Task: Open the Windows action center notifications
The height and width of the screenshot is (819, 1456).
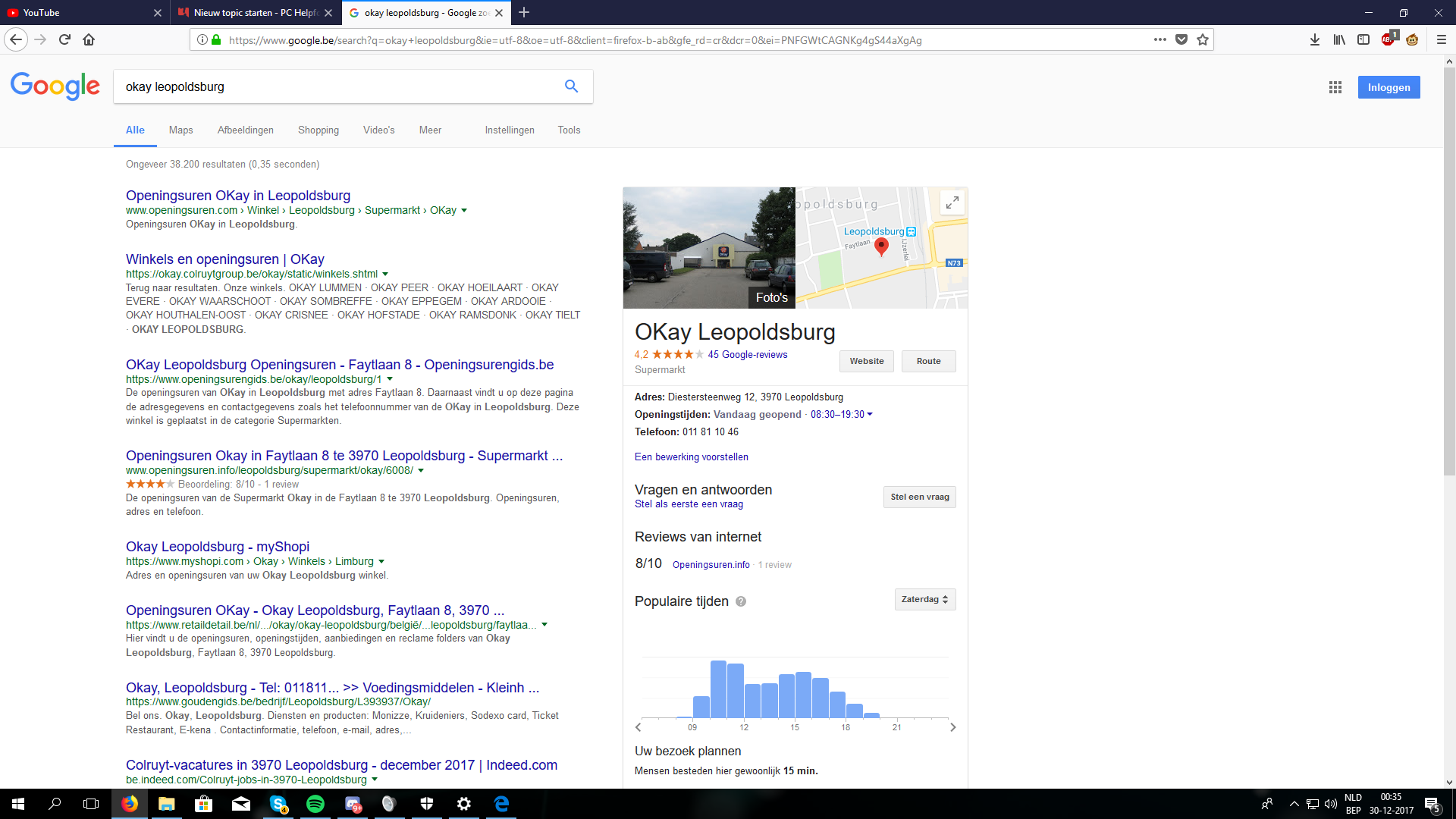Action: pos(1432,804)
